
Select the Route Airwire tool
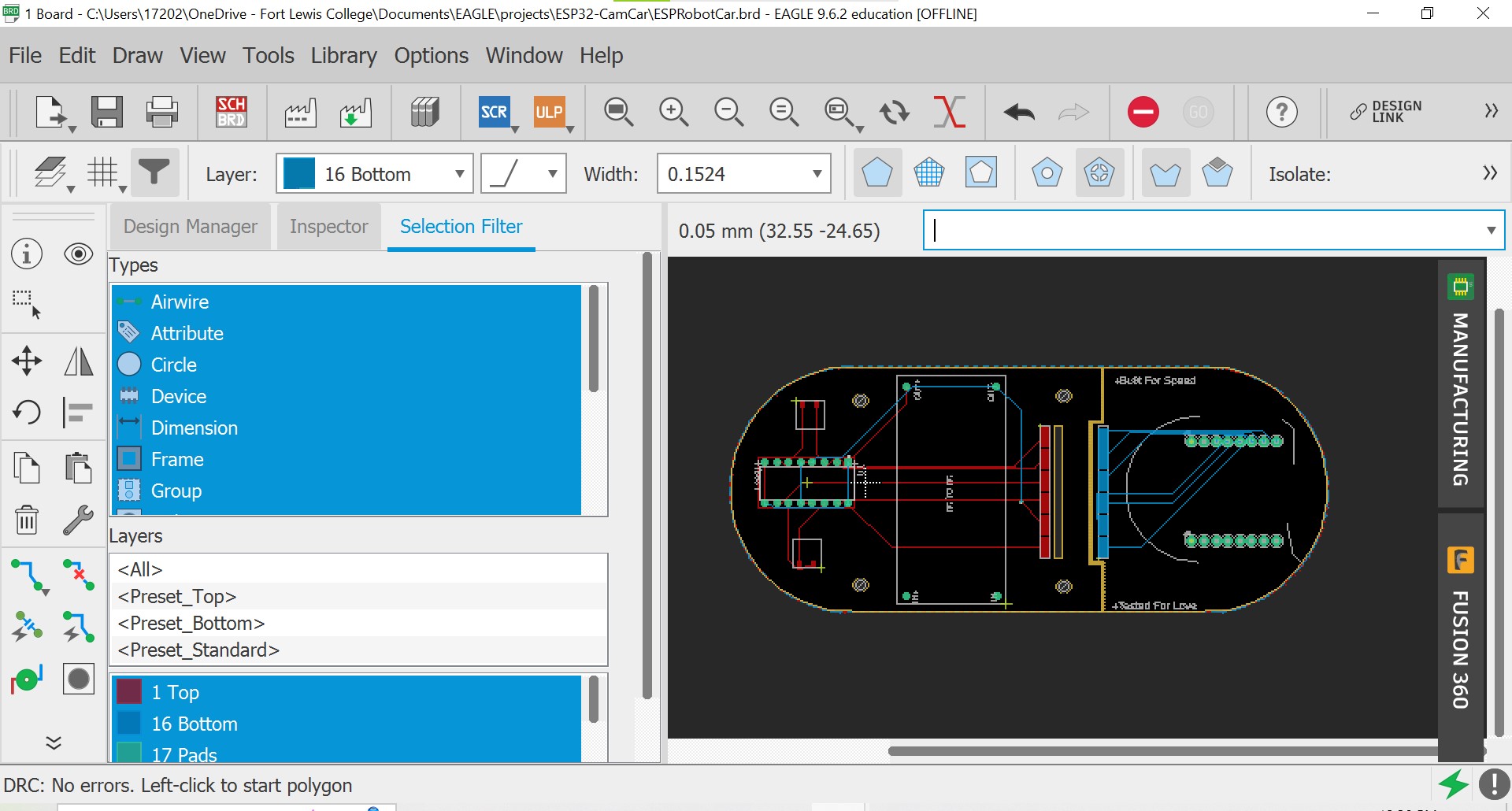click(28, 576)
